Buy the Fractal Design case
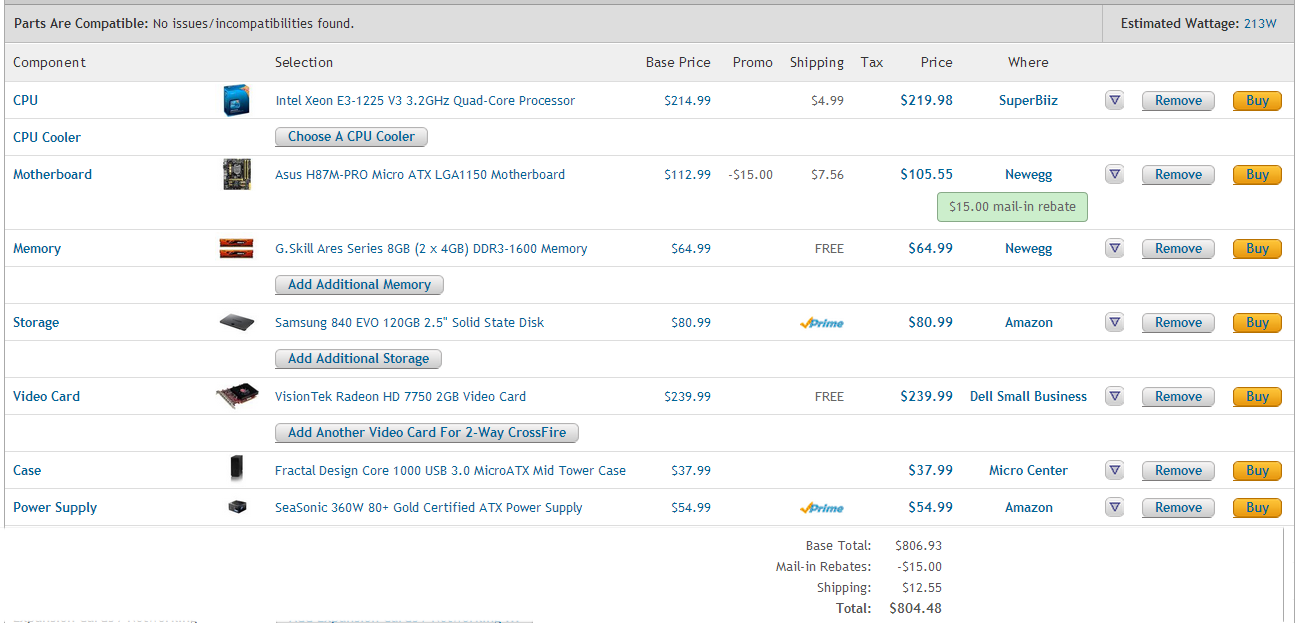The image size is (1305, 623). [1257, 470]
